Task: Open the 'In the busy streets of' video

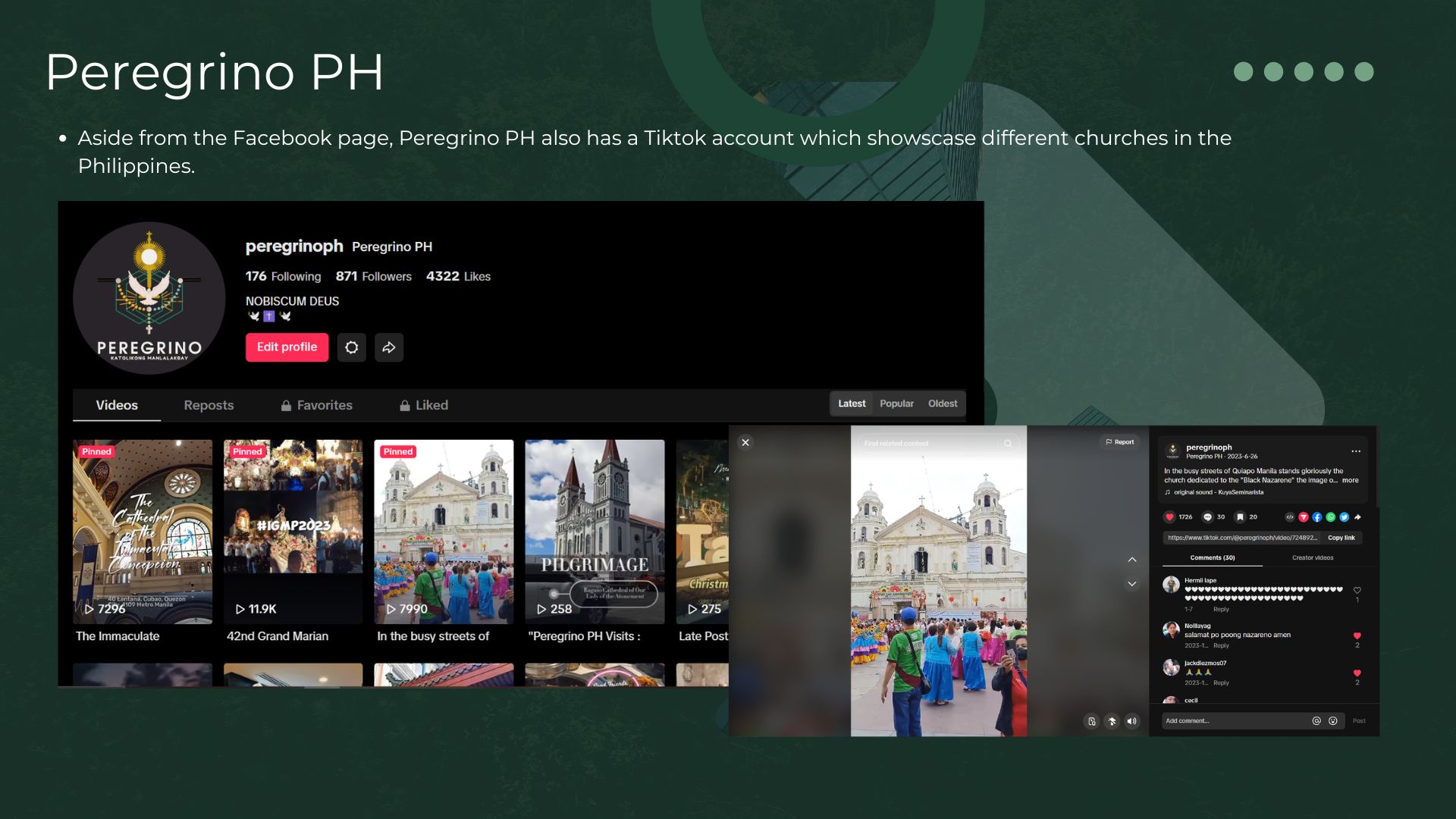Action: coord(444,532)
